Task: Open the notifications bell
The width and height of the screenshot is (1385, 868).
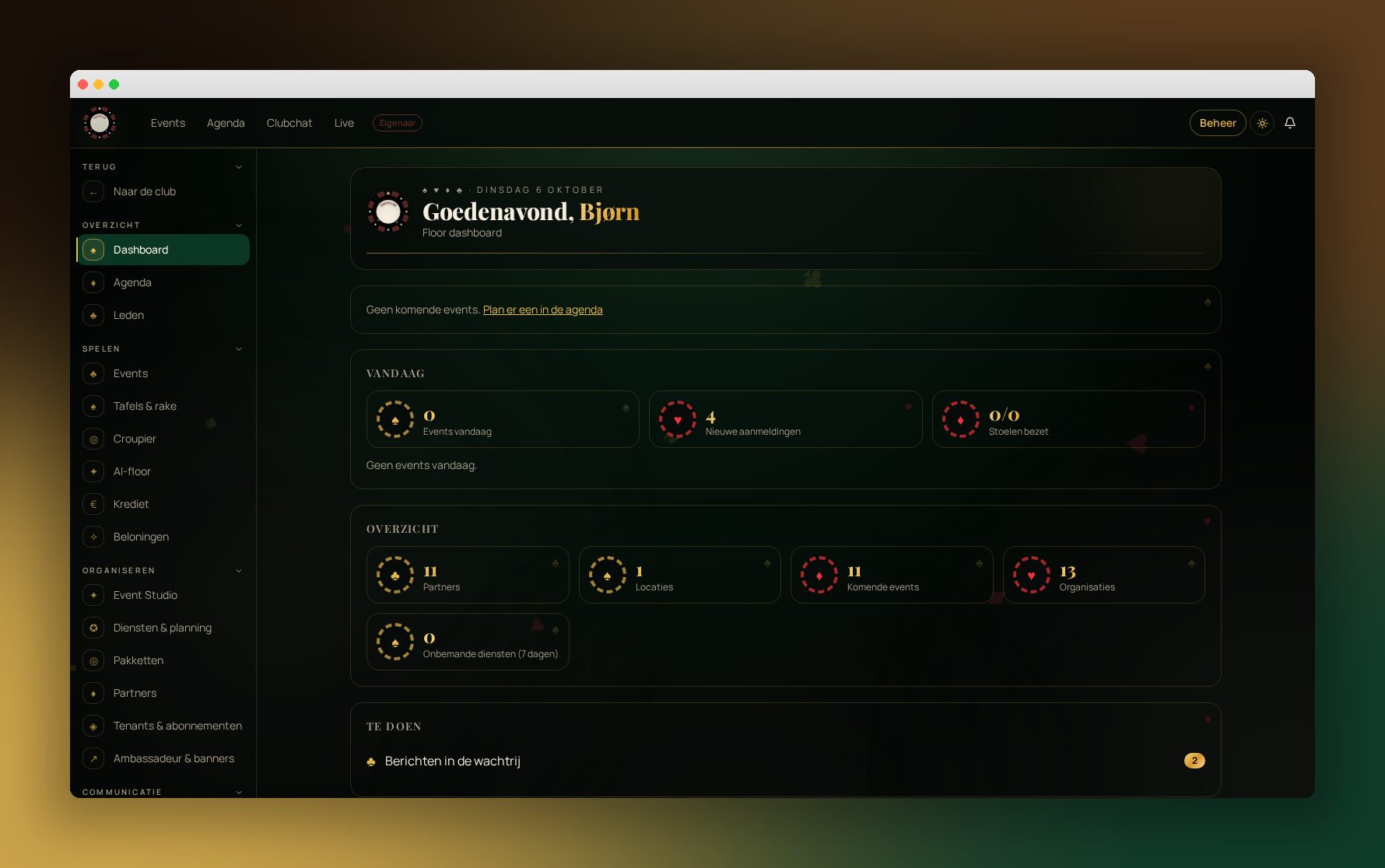Action: pos(1290,123)
